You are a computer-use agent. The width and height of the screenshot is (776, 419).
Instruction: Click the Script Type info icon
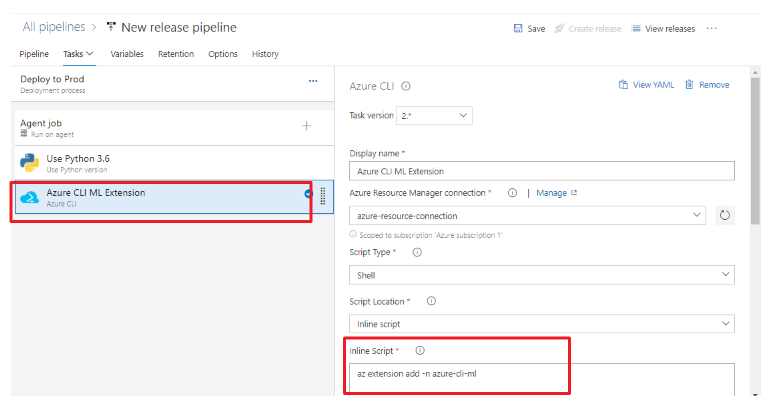[417, 252]
